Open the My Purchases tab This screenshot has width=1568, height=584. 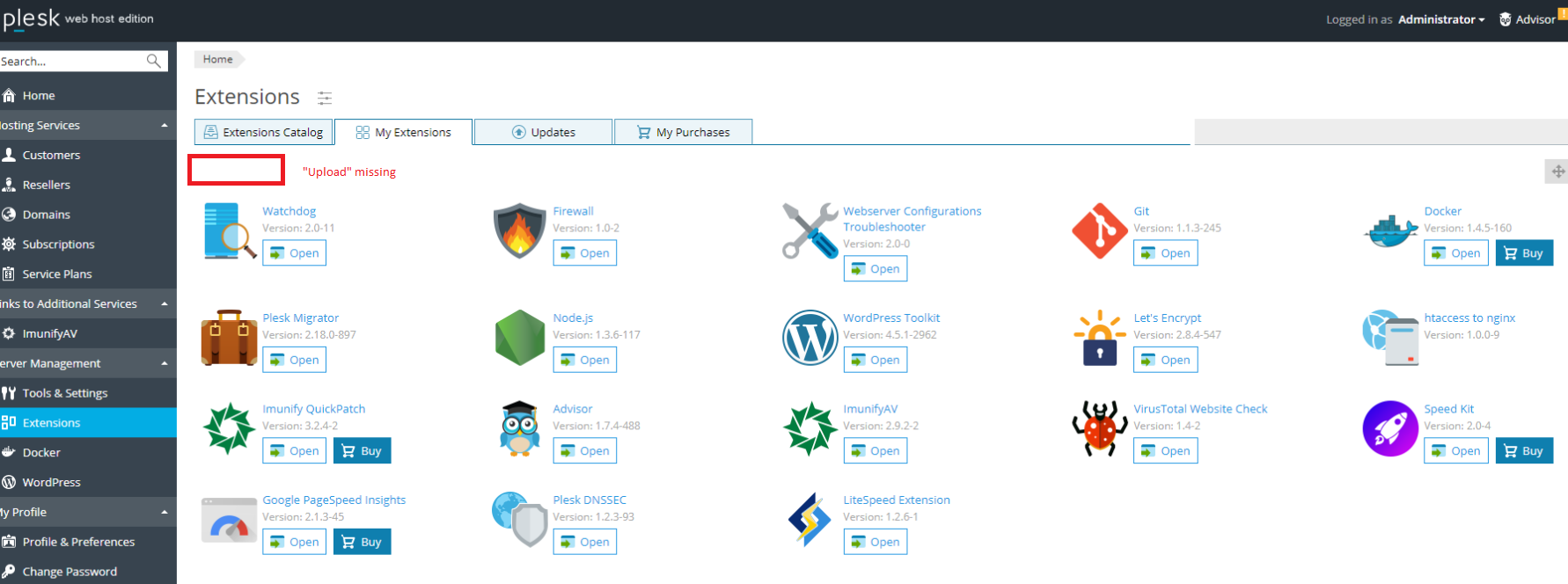tap(683, 132)
